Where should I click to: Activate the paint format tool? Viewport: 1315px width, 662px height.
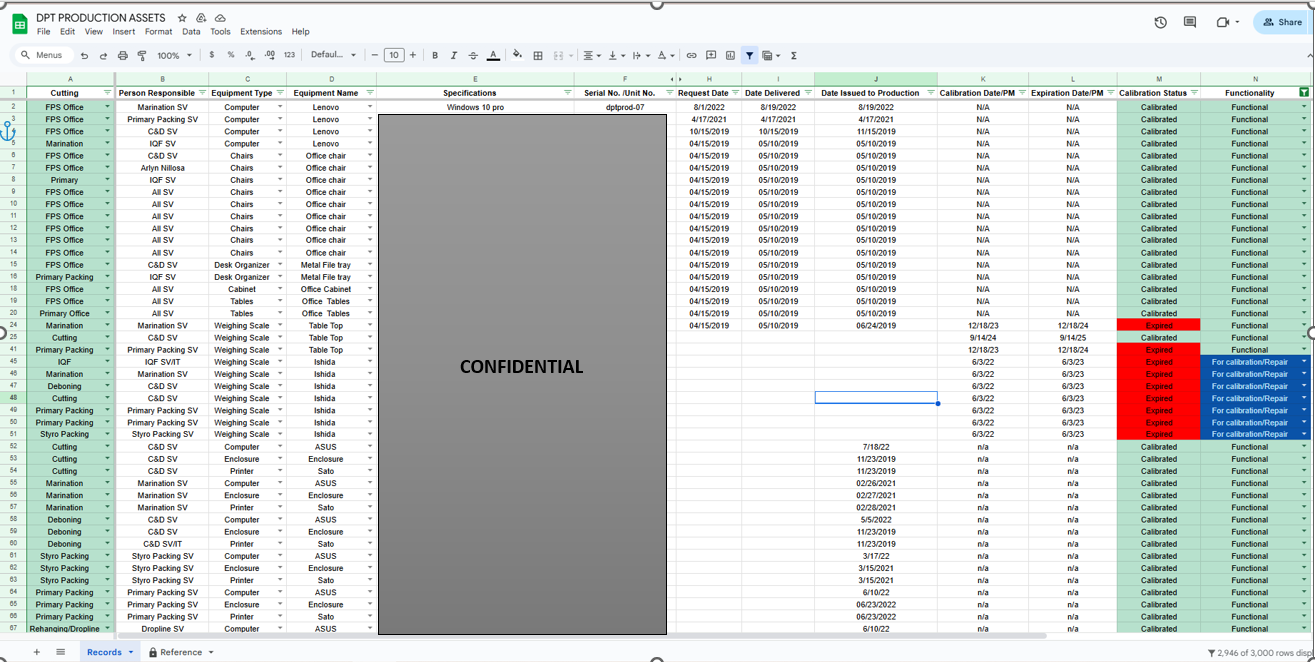pyautogui.click(x=142, y=56)
